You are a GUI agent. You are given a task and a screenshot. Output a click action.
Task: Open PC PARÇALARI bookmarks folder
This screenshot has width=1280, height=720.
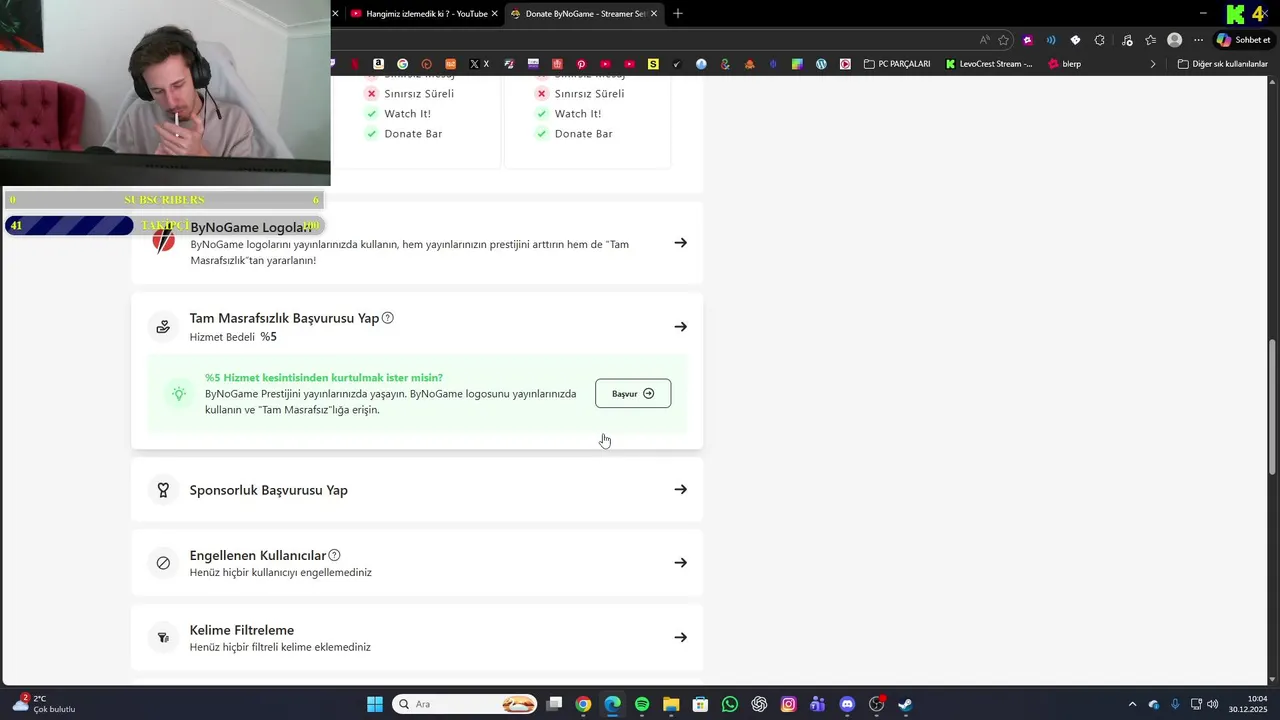(896, 64)
